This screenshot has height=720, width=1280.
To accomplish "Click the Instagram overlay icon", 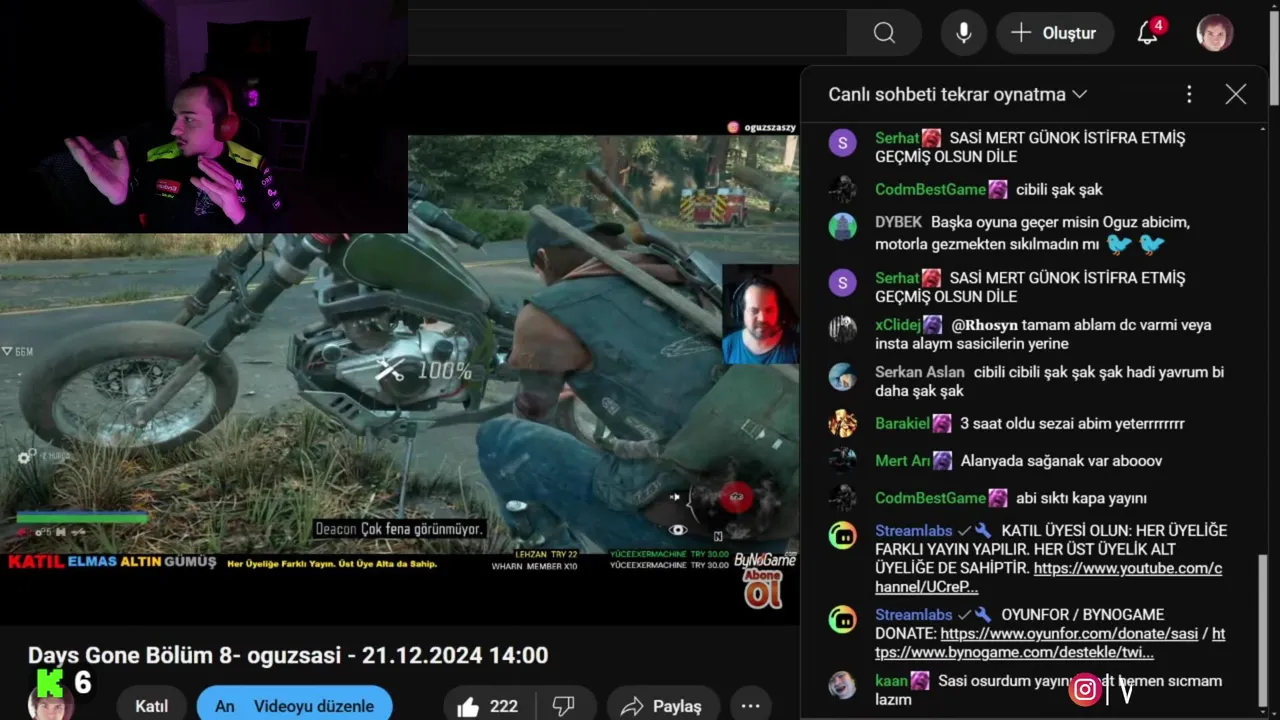I will [x=1085, y=689].
